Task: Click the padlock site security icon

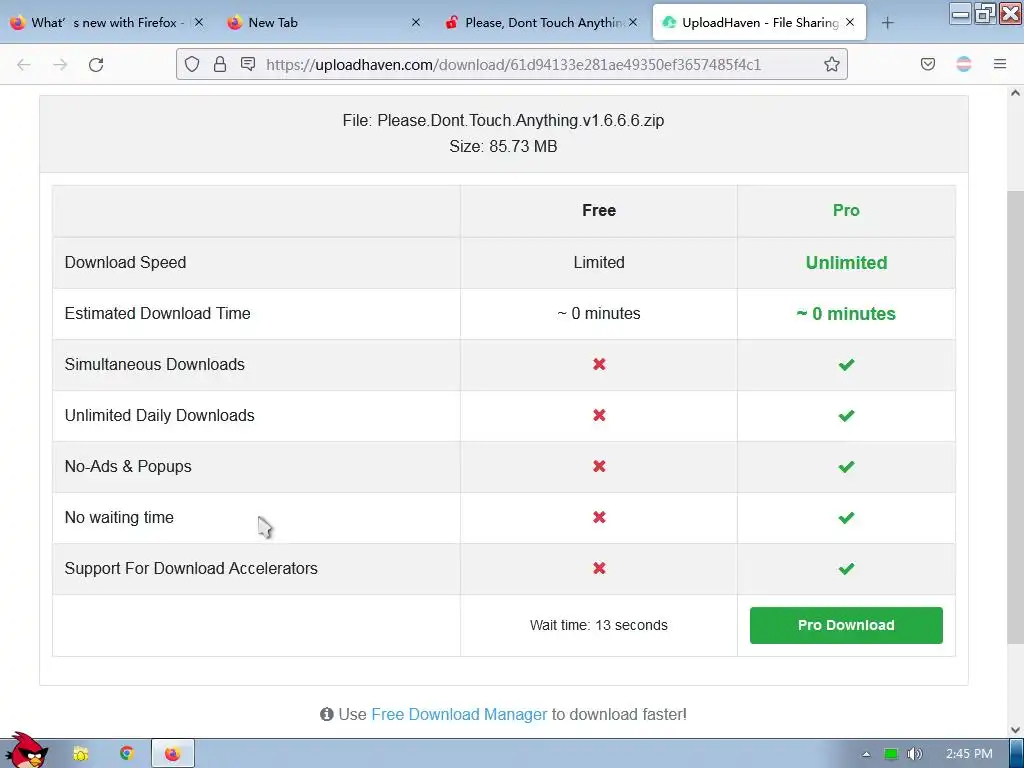Action: coord(219,64)
